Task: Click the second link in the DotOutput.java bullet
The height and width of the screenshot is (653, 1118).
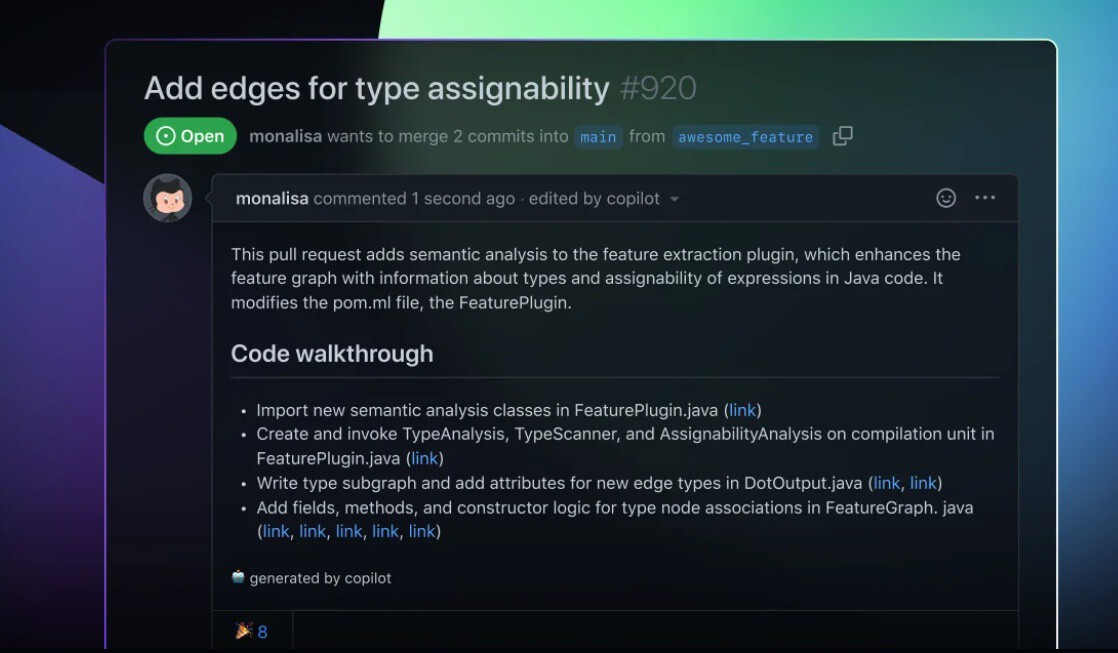Action: point(921,483)
